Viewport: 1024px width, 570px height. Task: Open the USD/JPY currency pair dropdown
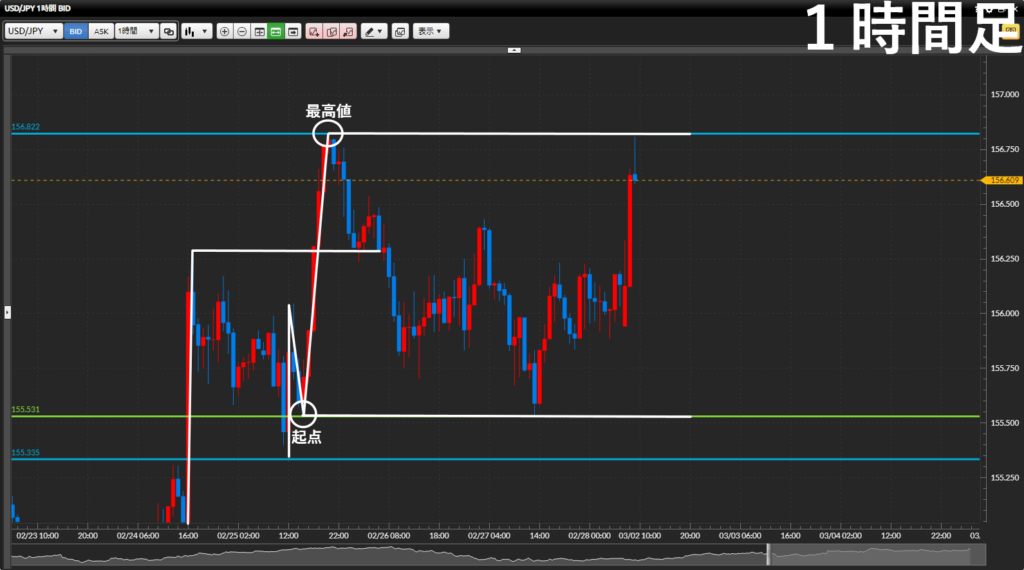click(x=33, y=31)
